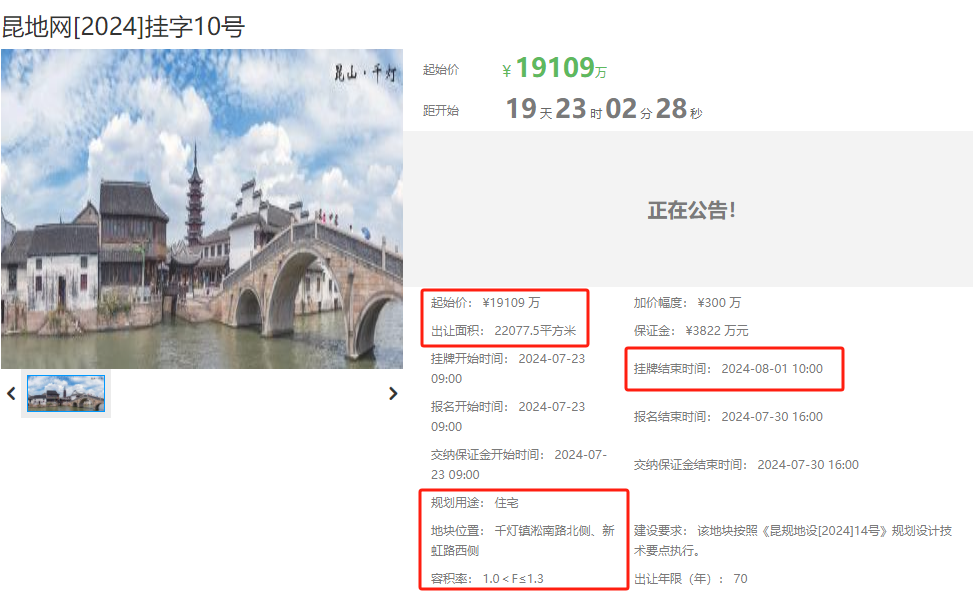
Task: Click the 保证金 ¥3822 万元 field
Action: (x=690, y=331)
